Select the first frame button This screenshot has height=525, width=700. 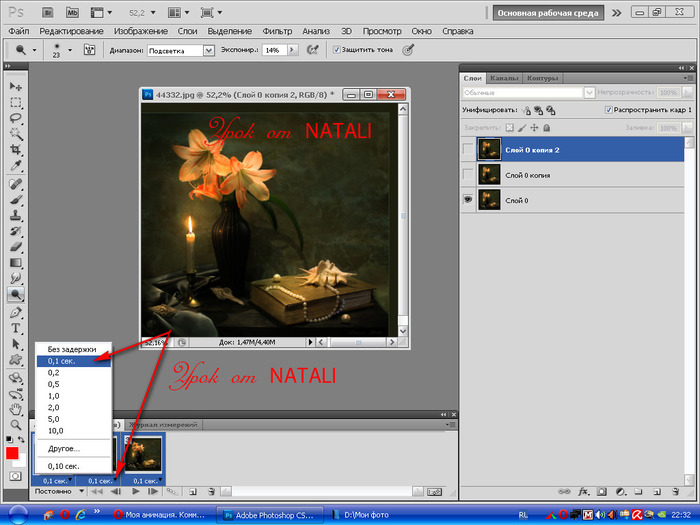pos(97,492)
